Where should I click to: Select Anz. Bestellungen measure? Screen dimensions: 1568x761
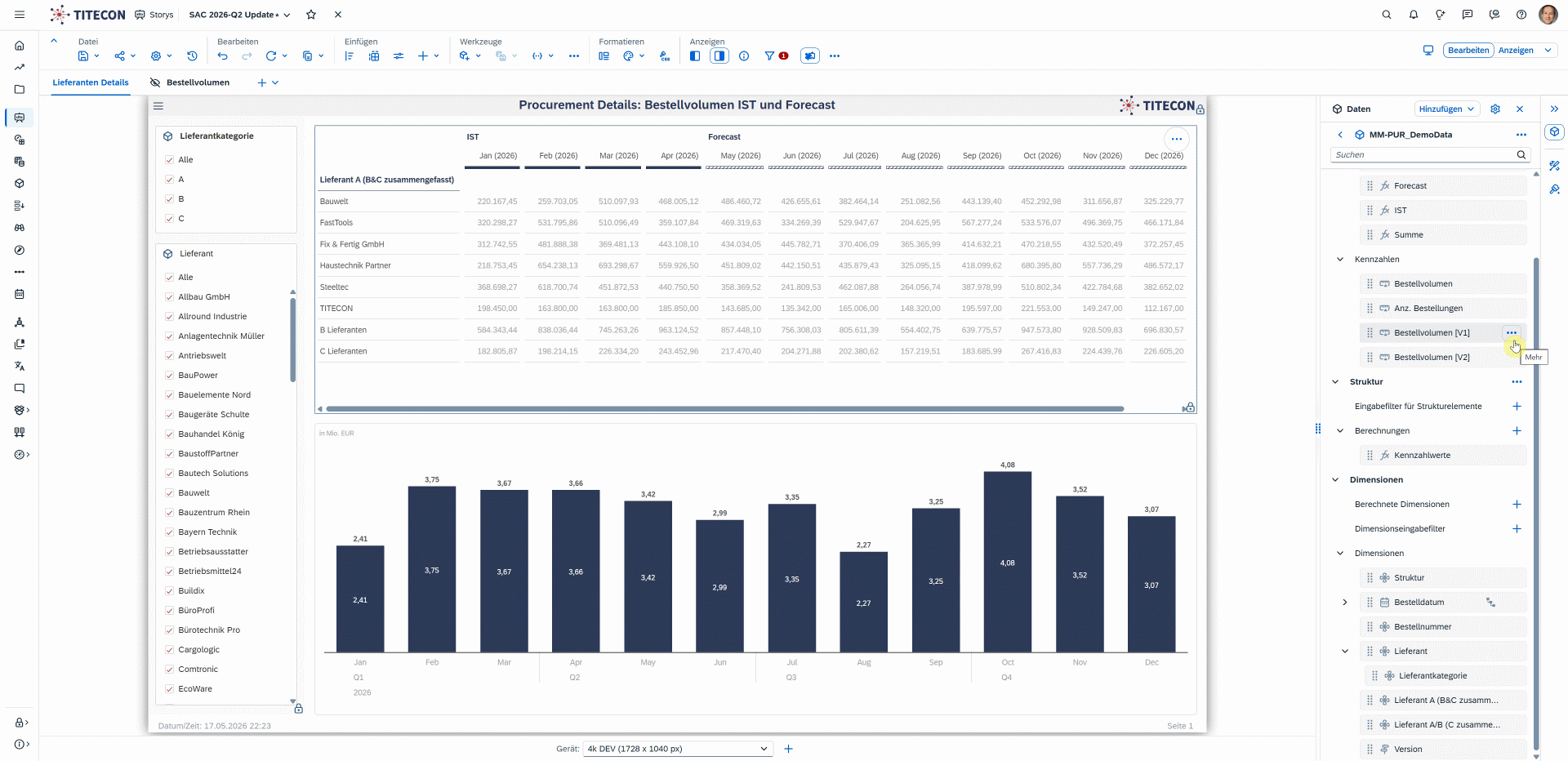click(1443, 308)
